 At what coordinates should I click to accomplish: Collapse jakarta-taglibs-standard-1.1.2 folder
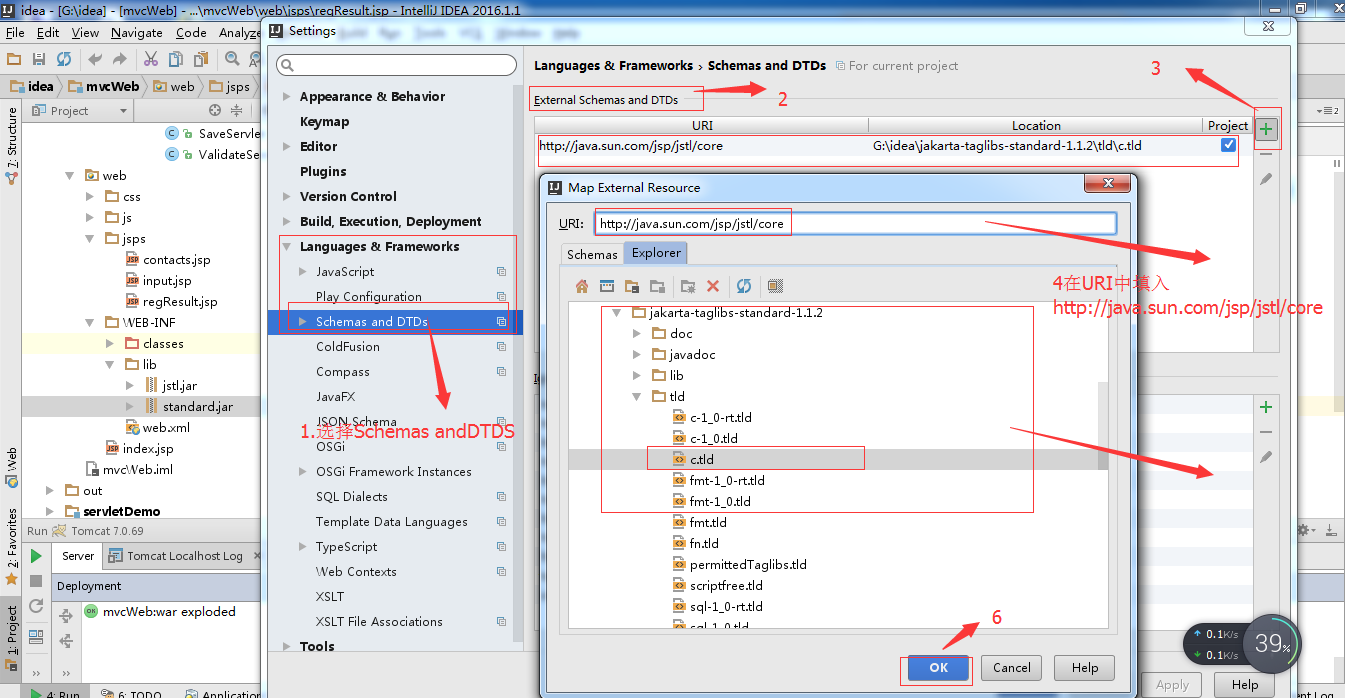[617, 313]
